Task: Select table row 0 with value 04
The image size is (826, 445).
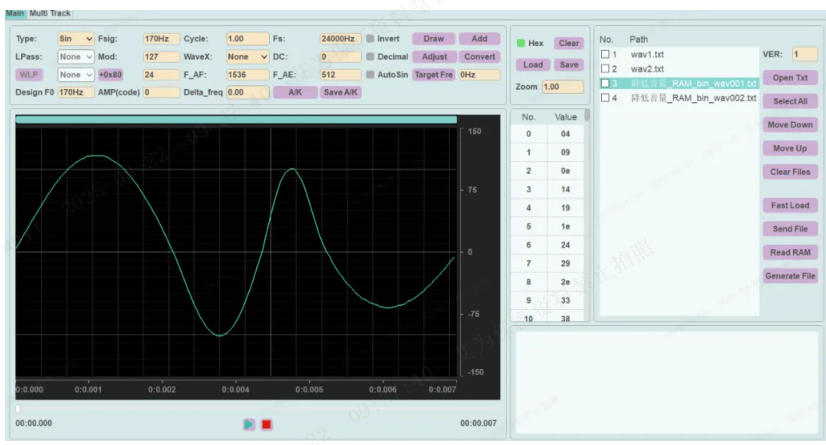Action: pyautogui.click(x=547, y=134)
